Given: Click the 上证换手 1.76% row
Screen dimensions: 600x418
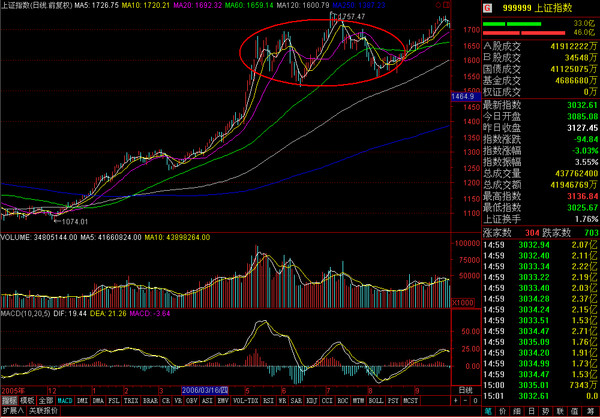Looking at the screenshot, I should tap(540, 219).
